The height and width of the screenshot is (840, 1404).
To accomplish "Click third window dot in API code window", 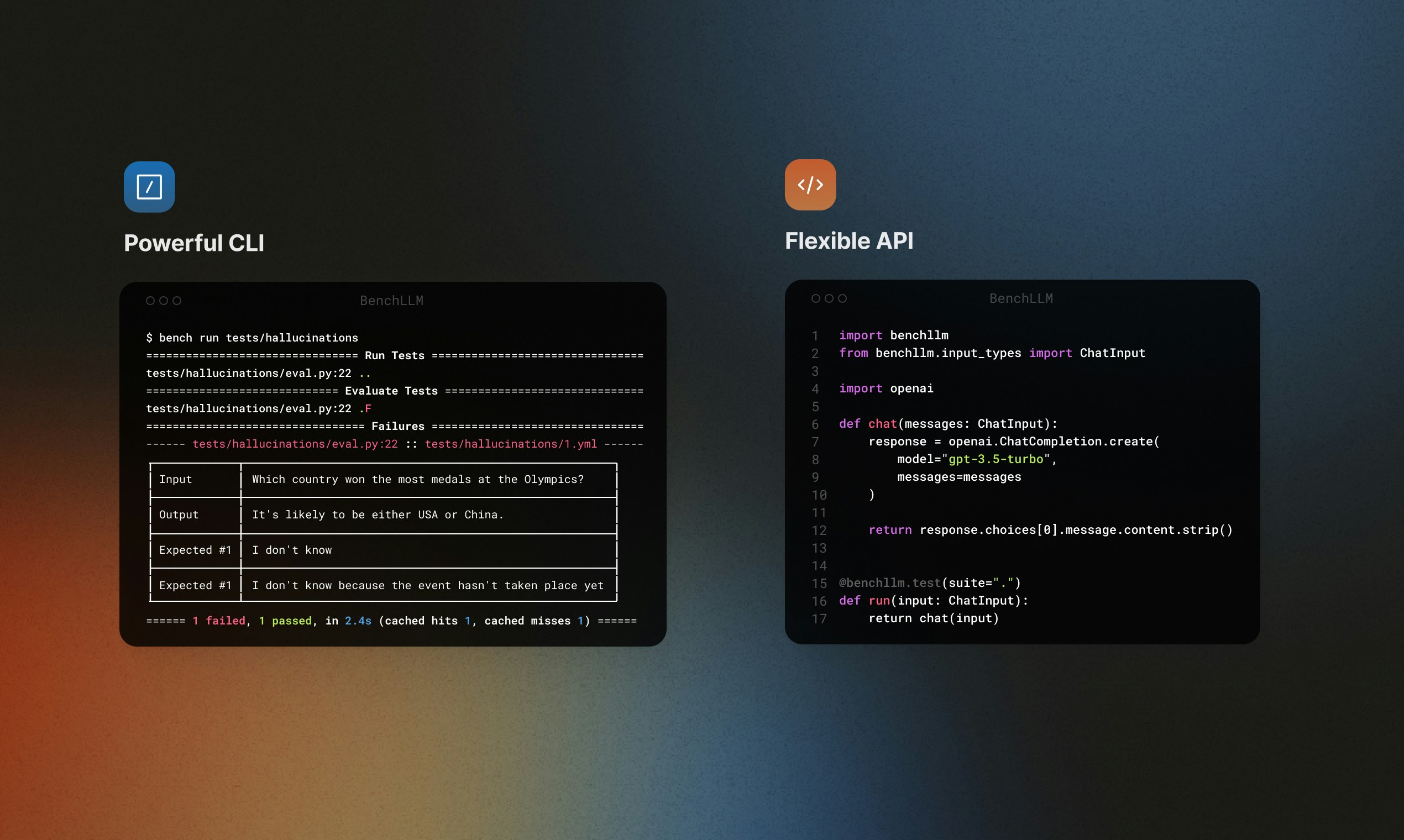I will coord(842,298).
